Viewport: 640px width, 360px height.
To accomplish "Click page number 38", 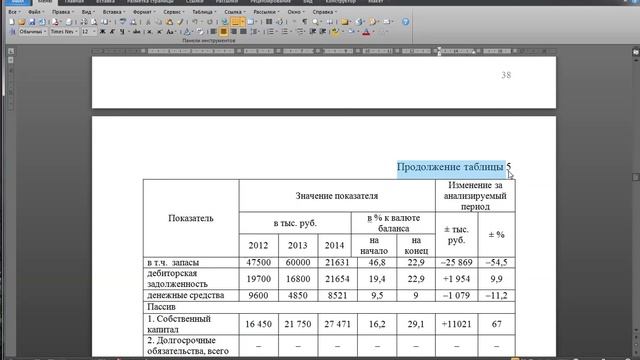I will (x=506, y=75).
